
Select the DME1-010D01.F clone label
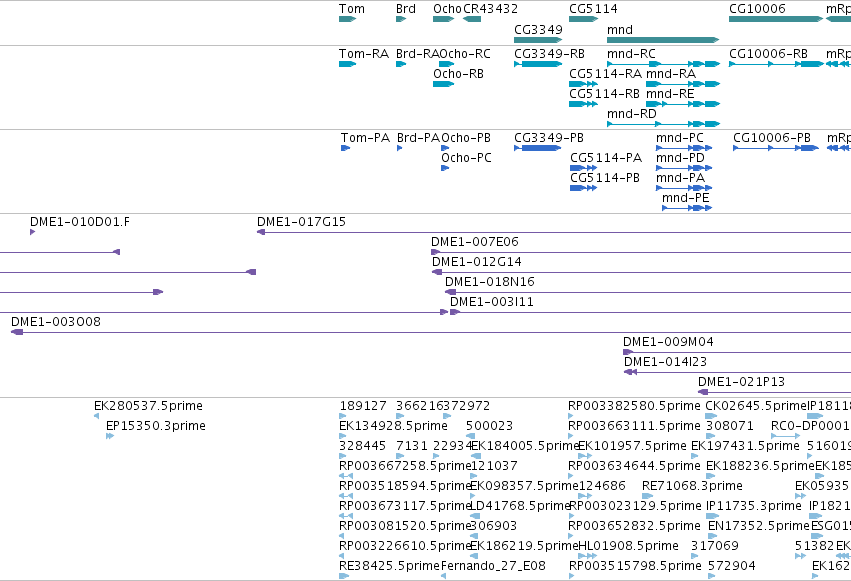click(x=80, y=222)
